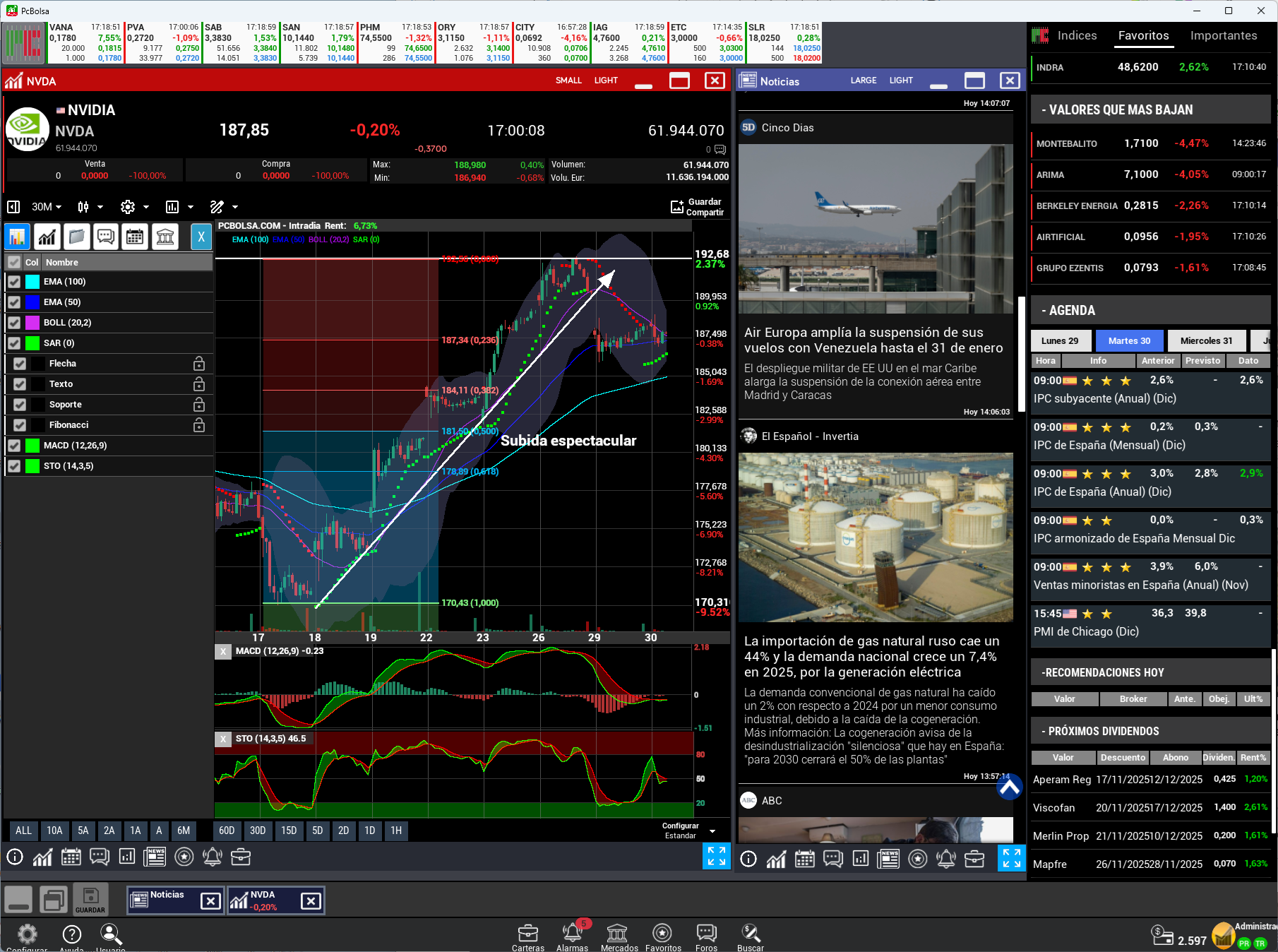1278x952 pixels.
Task: Open the Configurar Estandar dropdown
Action: 688,831
